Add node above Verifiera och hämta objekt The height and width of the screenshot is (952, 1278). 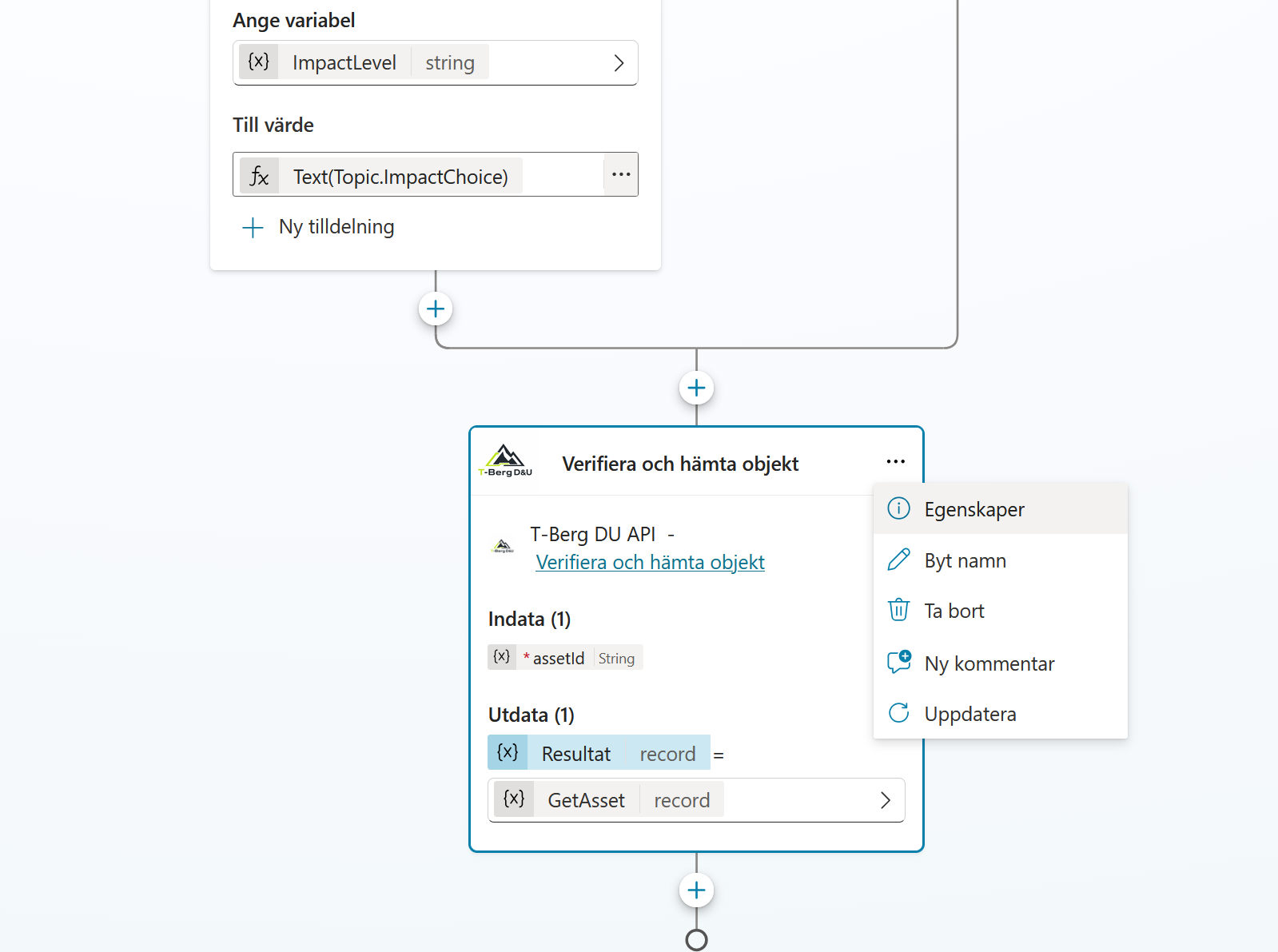click(696, 388)
